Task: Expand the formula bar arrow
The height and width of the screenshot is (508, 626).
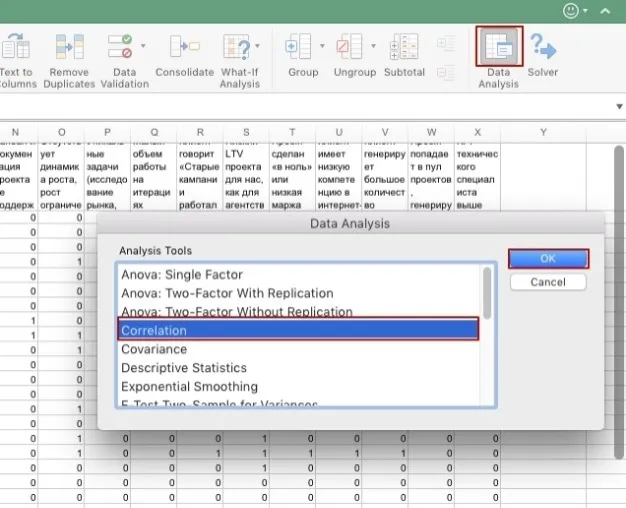Action: tap(619, 107)
